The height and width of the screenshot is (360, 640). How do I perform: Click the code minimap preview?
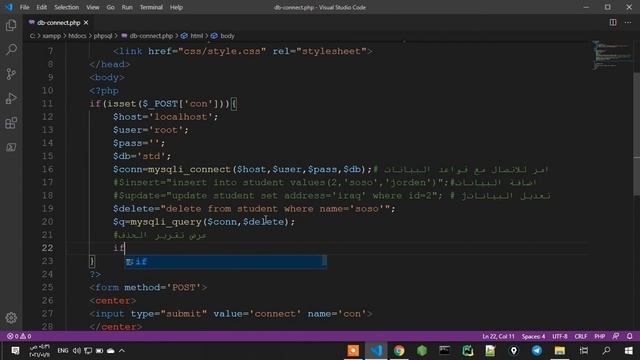[x=612, y=55]
